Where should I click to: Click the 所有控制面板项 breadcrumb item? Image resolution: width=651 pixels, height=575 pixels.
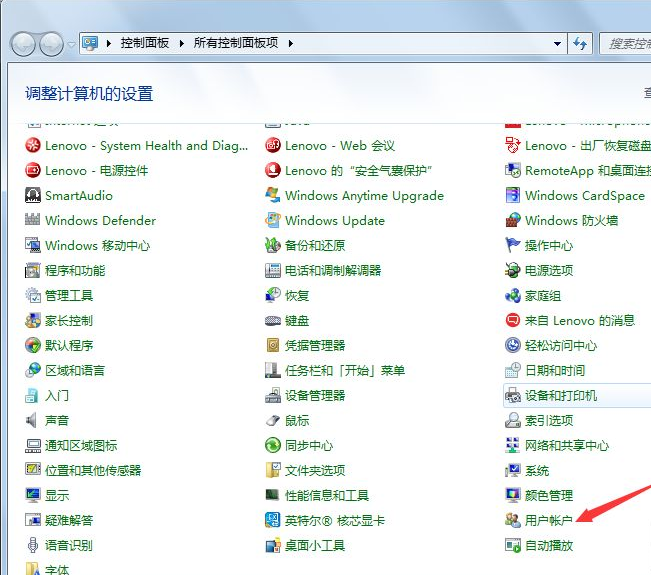pos(236,43)
